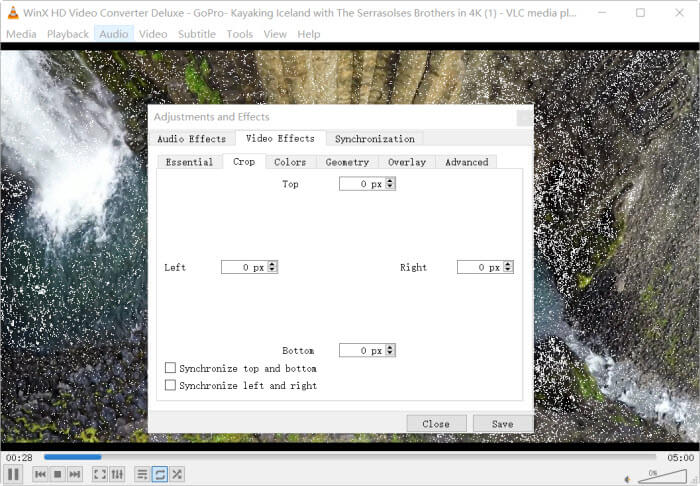Maximize the VLC media player window
Image resolution: width=700 pixels, height=486 pixels.
[x=640, y=12]
